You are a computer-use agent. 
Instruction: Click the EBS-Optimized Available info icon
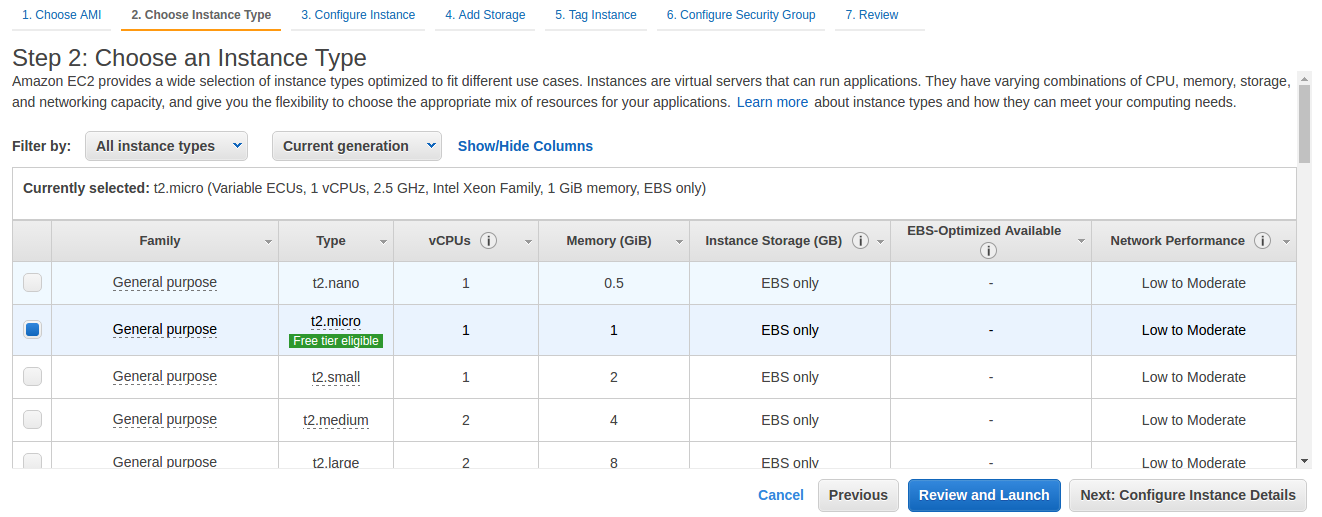(x=989, y=251)
